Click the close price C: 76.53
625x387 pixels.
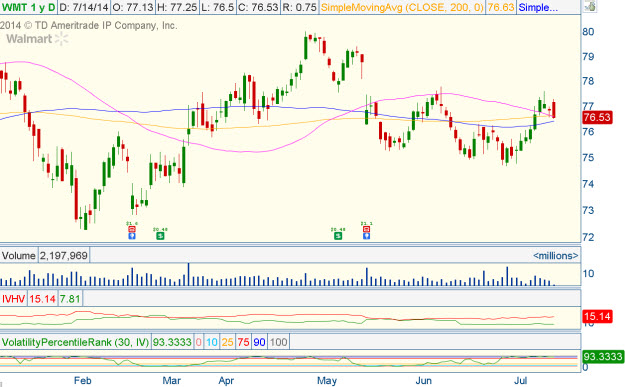point(258,7)
